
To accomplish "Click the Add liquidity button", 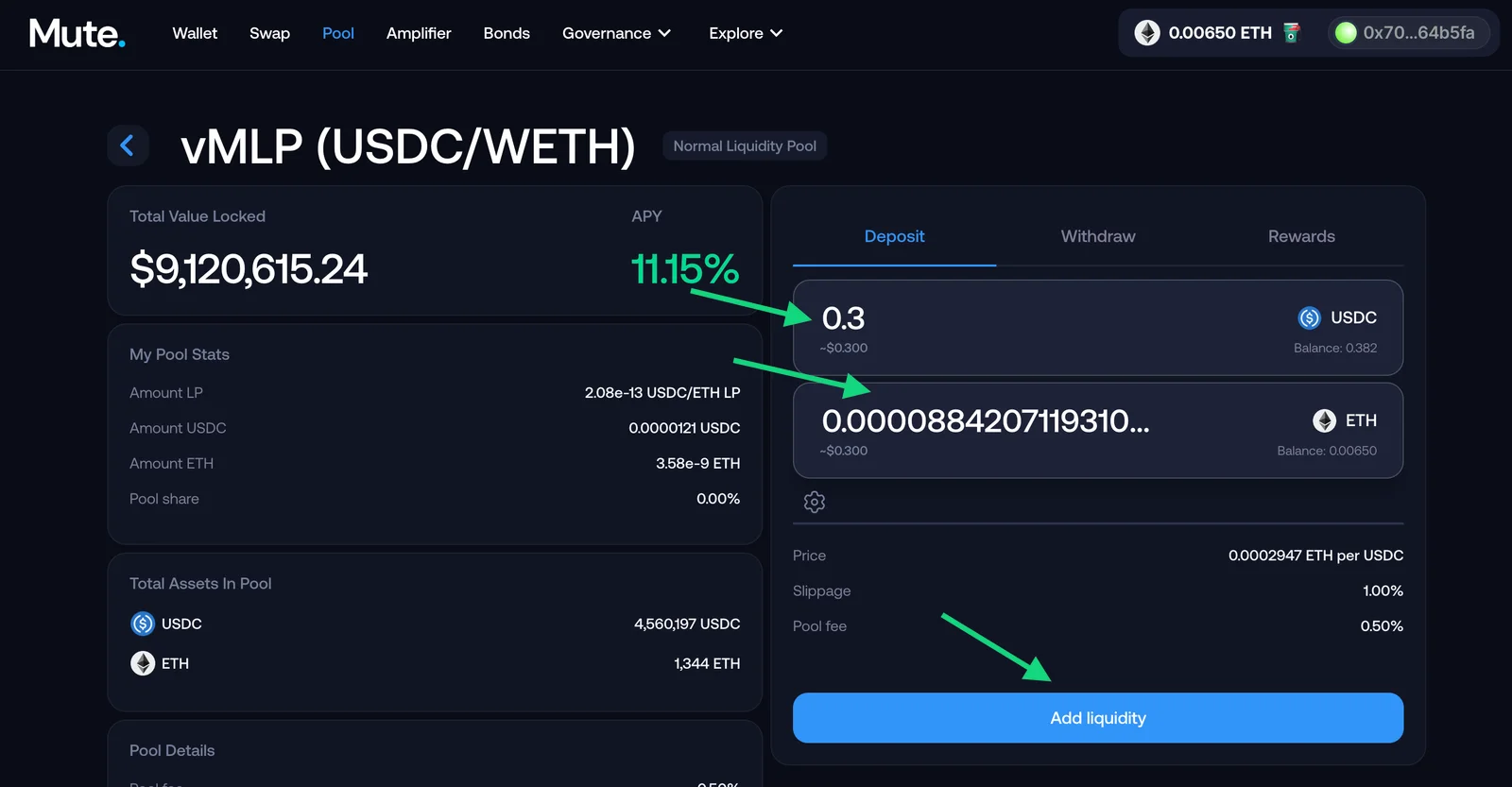I will [1098, 718].
